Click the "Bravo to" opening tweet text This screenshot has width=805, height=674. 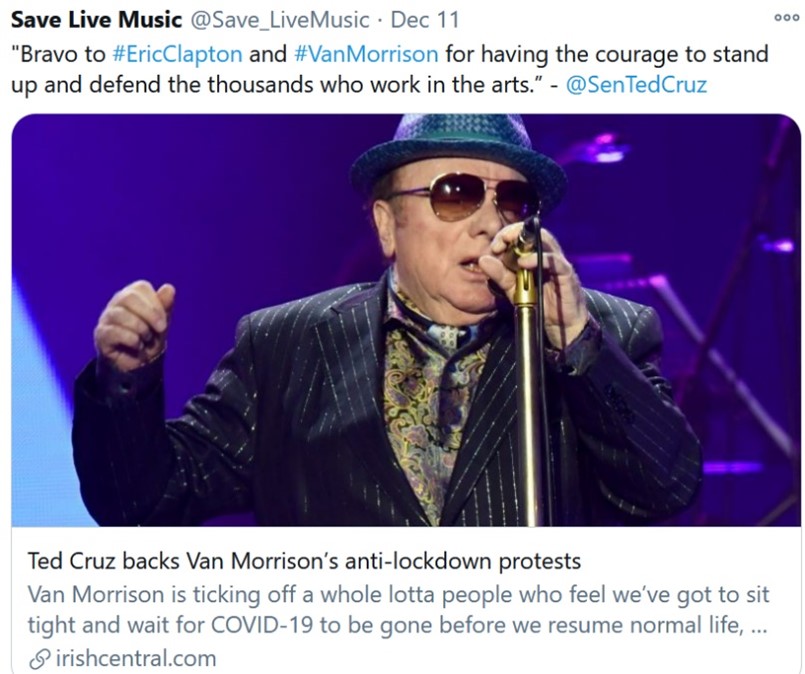coord(55,52)
